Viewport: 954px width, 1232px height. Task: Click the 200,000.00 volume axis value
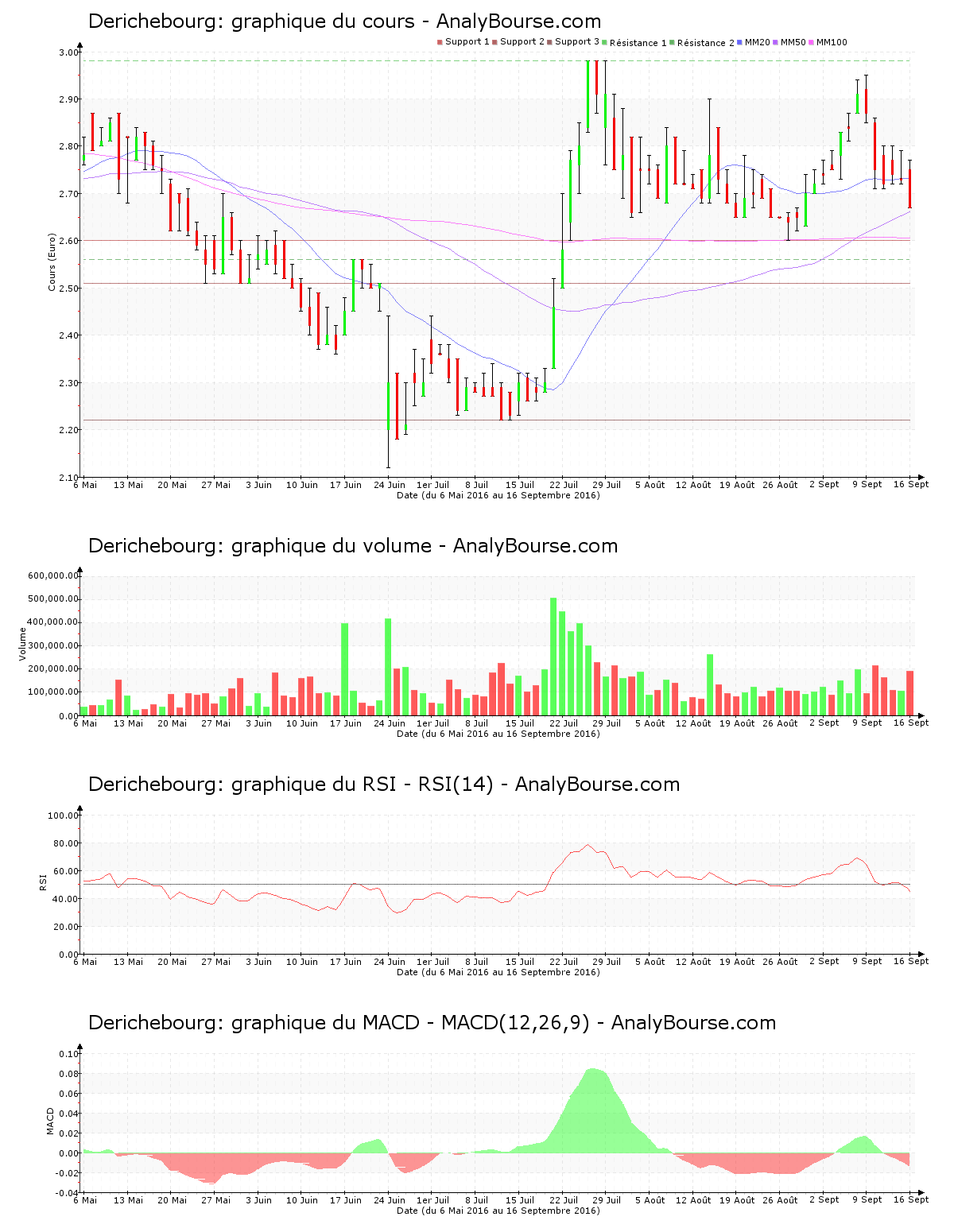[53, 669]
